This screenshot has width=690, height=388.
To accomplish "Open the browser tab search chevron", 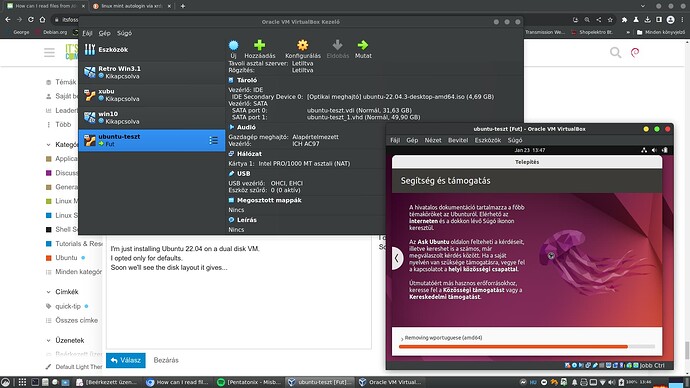I will 642,6.
